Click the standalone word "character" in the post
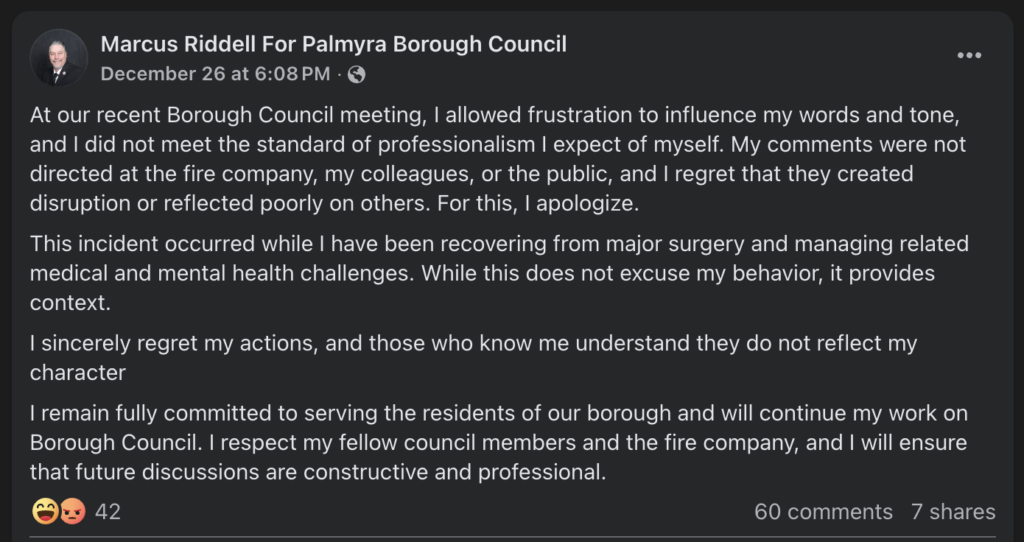This screenshot has height=542, width=1024. pos(78,373)
